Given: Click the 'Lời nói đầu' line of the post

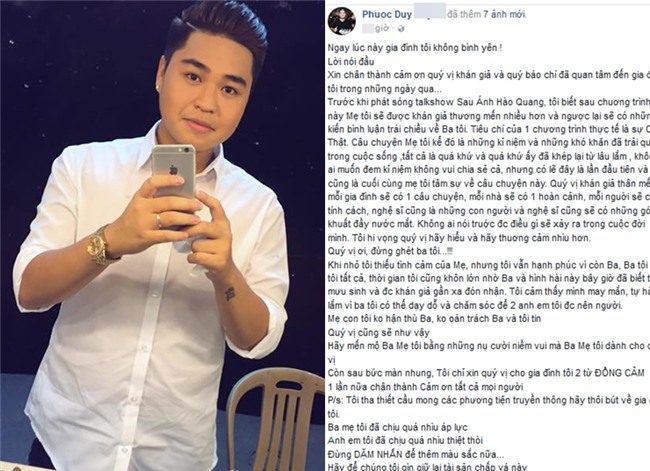Looking at the screenshot, I should pos(351,61).
